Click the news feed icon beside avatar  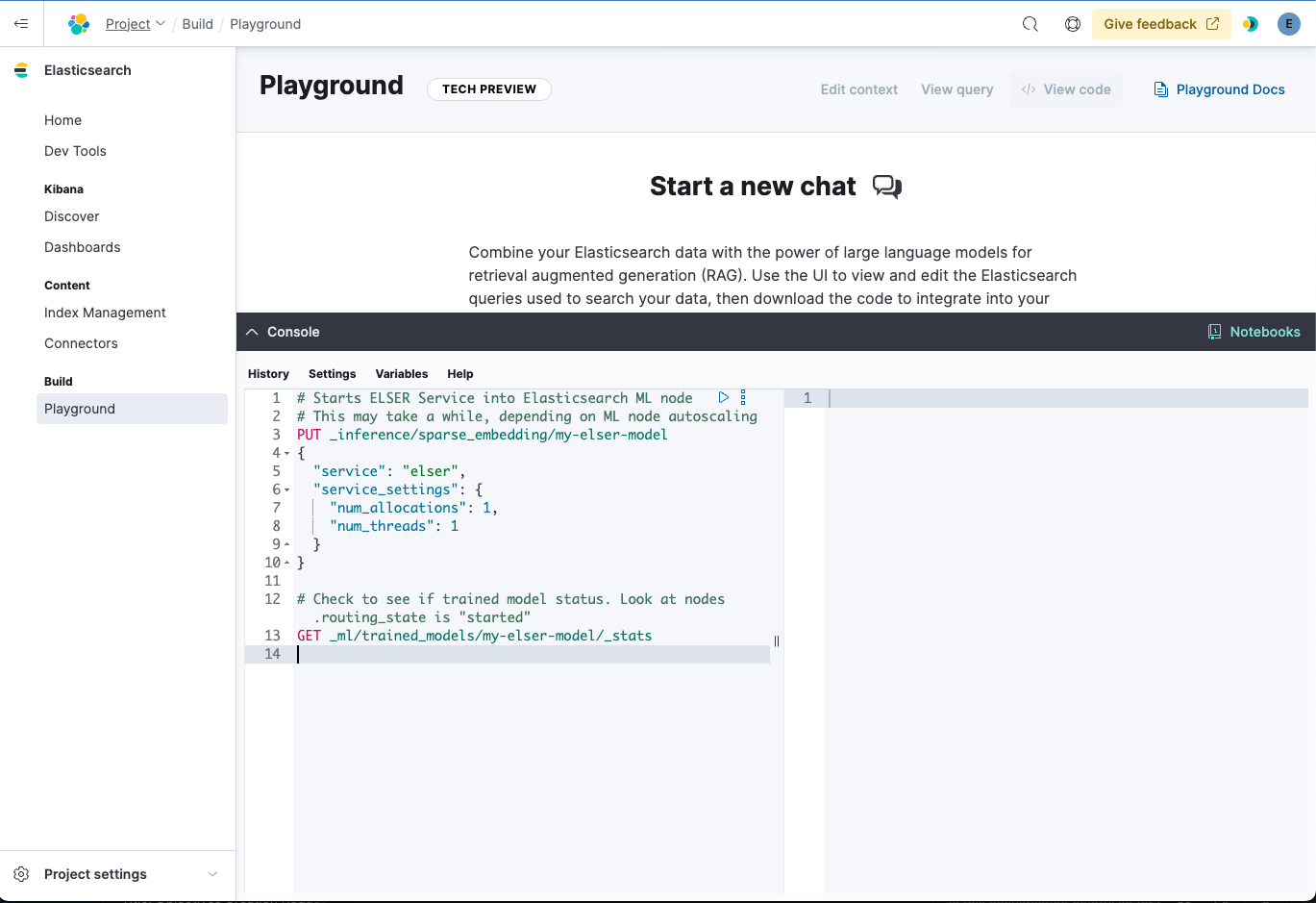coord(1251,24)
